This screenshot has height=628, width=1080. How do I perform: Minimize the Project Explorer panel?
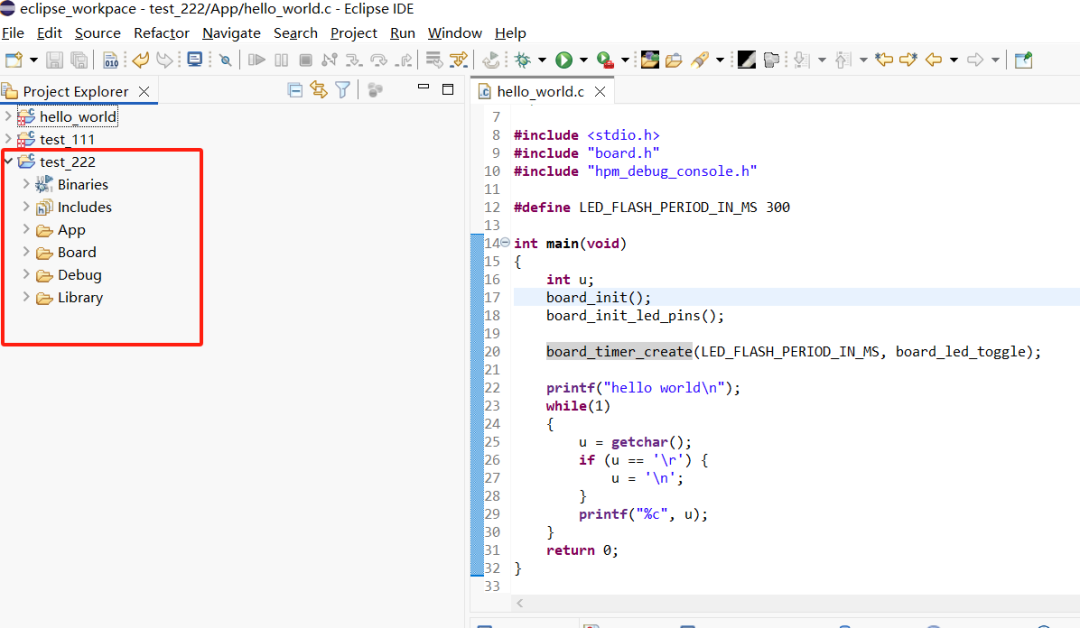424,87
